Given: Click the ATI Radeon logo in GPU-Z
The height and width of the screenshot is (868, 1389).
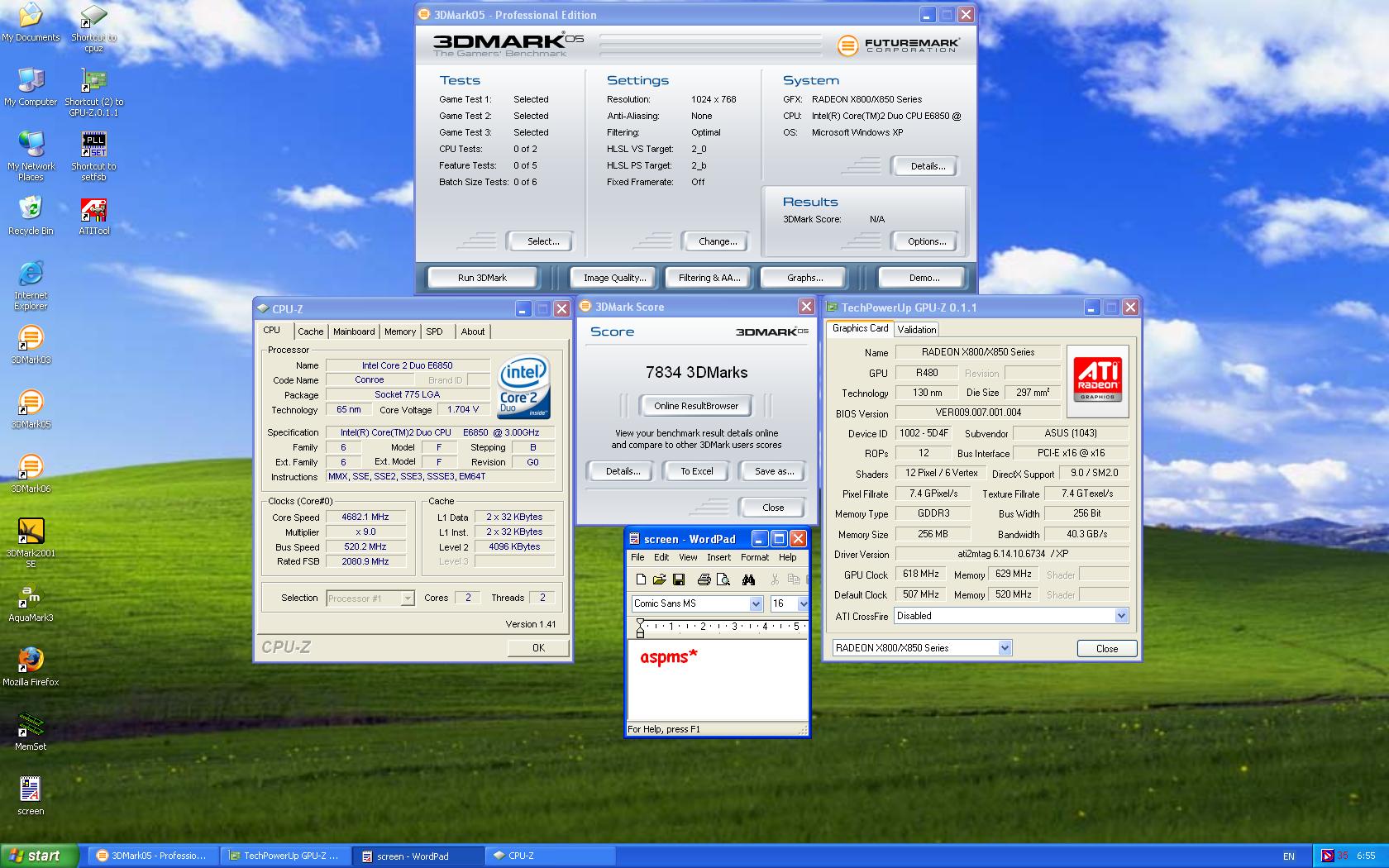Looking at the screenshot, I should click(x=1097, y=381).
